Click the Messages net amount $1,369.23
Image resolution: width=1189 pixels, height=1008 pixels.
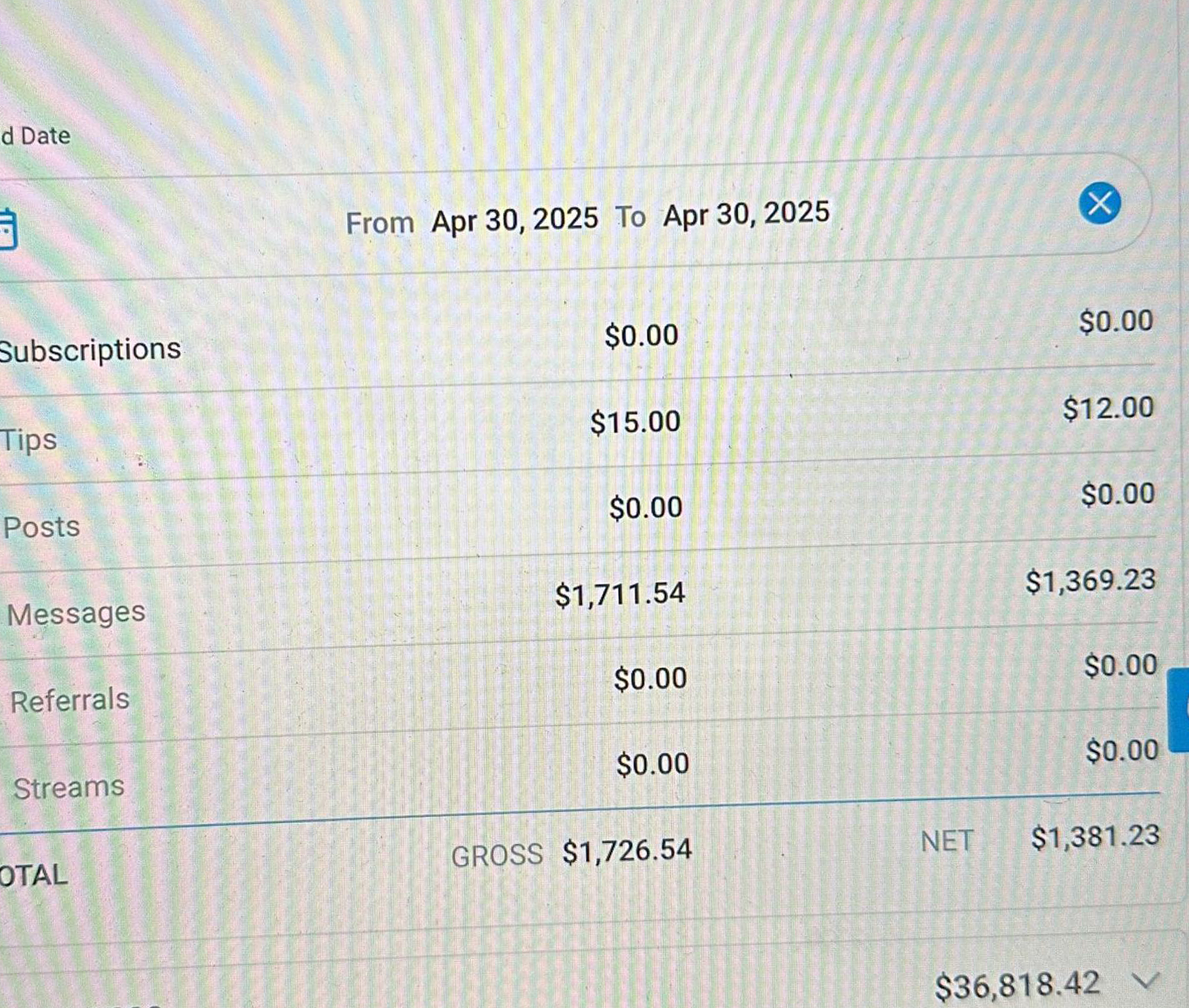(1090, 580)
